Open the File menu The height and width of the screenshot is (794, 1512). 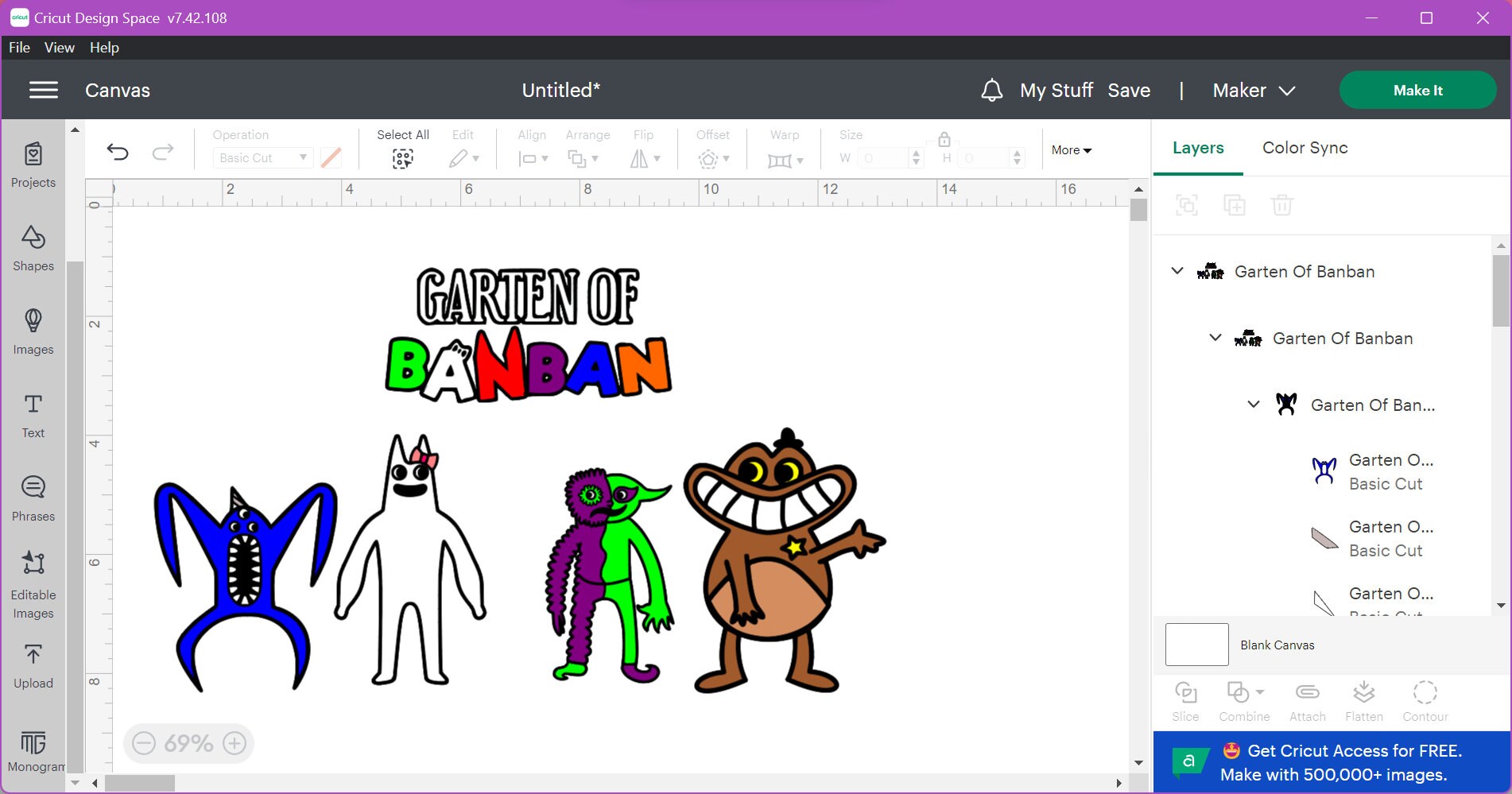pyautogui.click(x=19, y=48)
